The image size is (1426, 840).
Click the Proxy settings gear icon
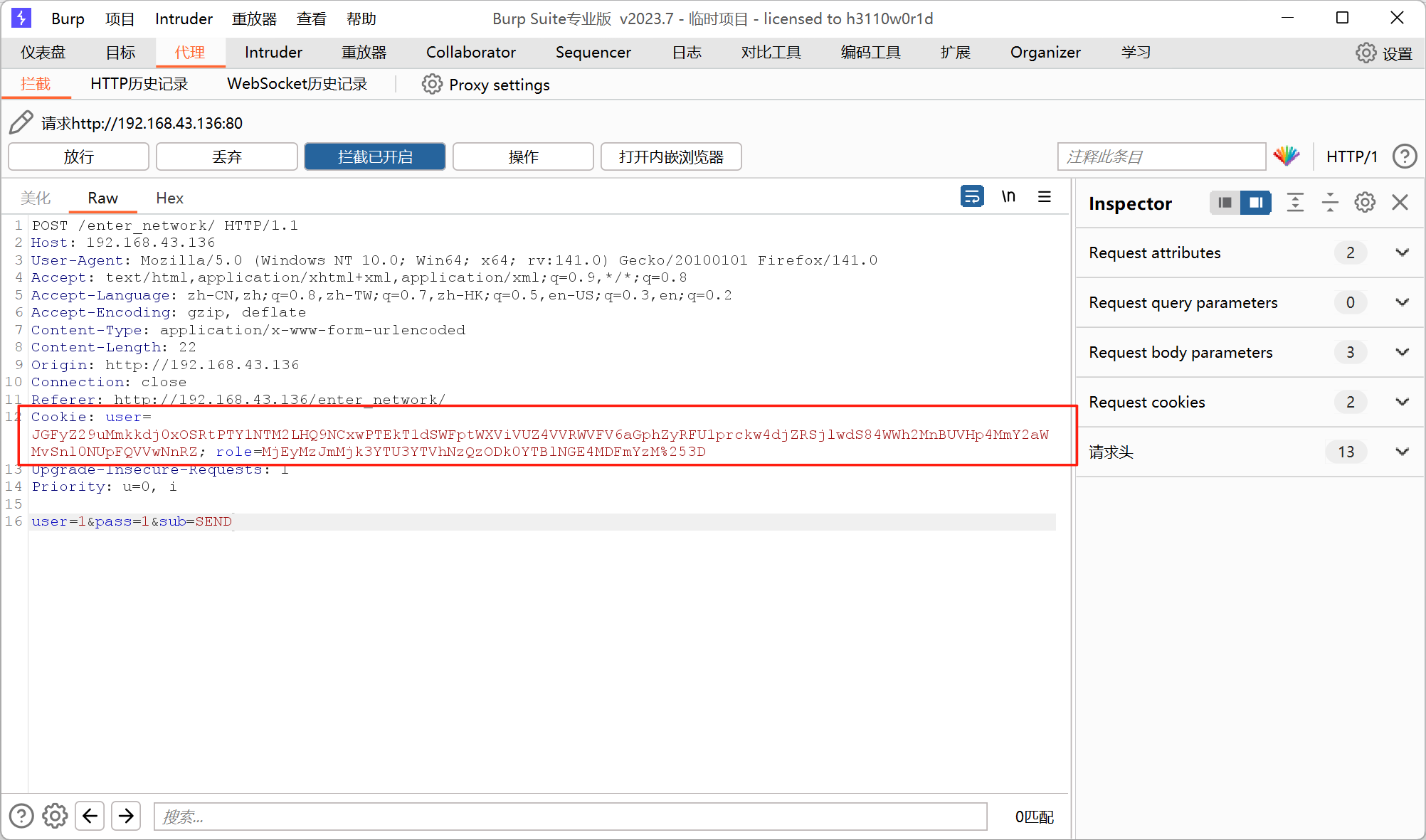pyautogui.click(x=432, y=85)
